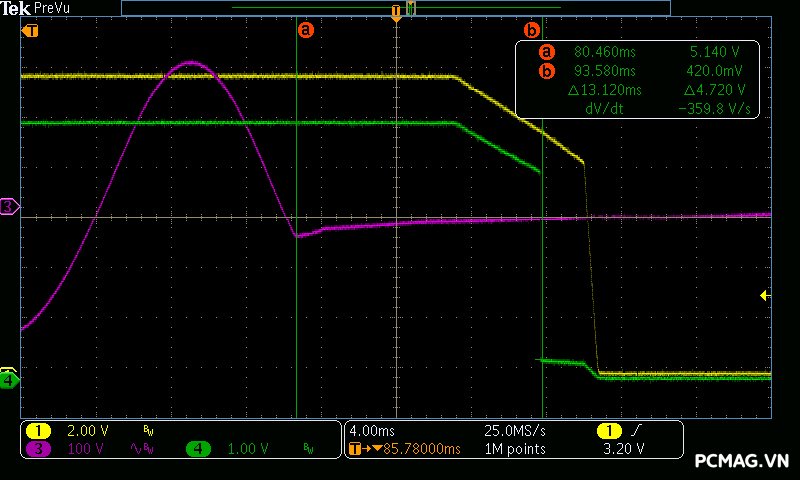Click channel 4 bandwidth limit Bw icon

pos(309,449)
